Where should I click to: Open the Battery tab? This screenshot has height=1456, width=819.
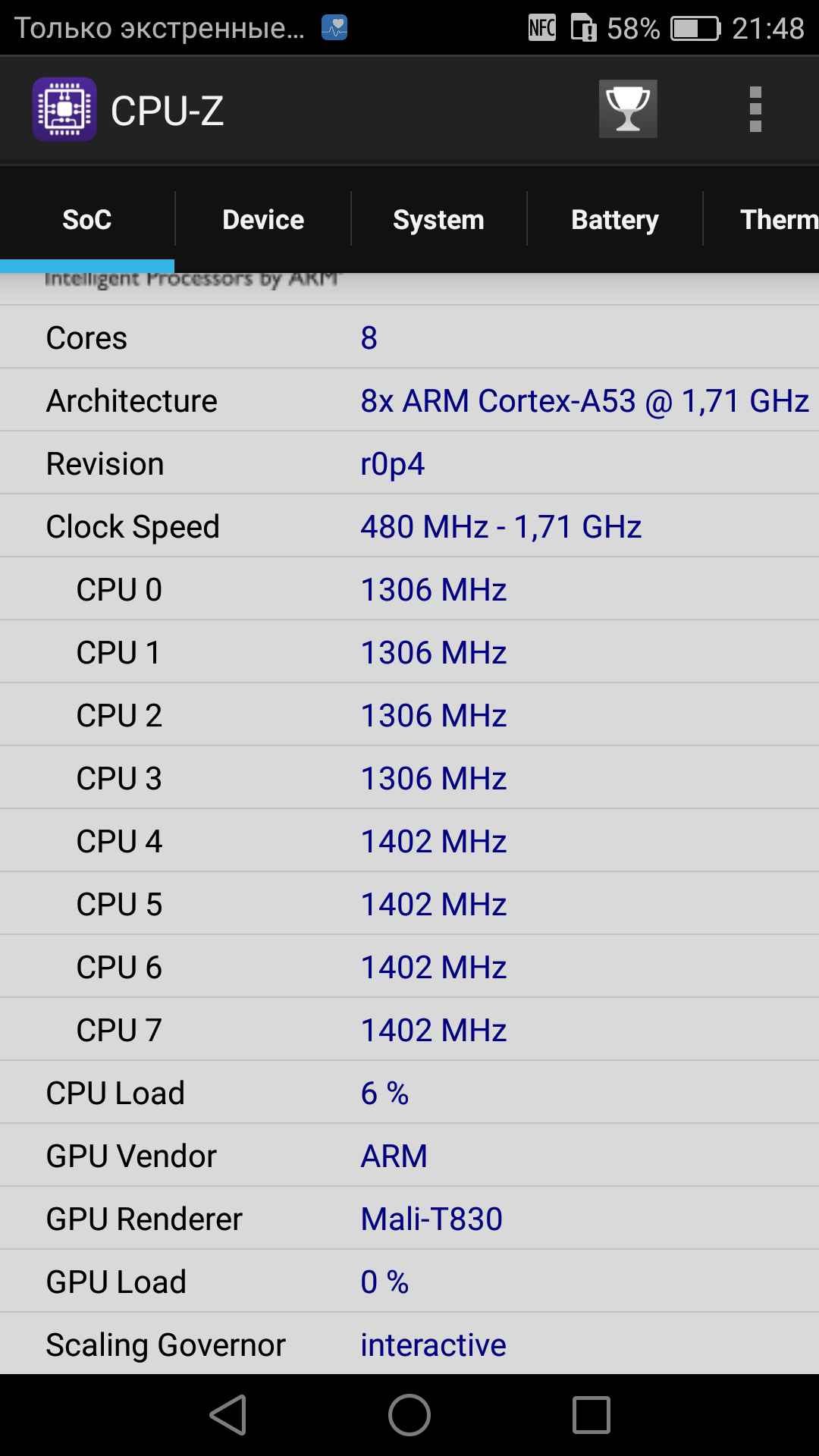pos(614,220)
